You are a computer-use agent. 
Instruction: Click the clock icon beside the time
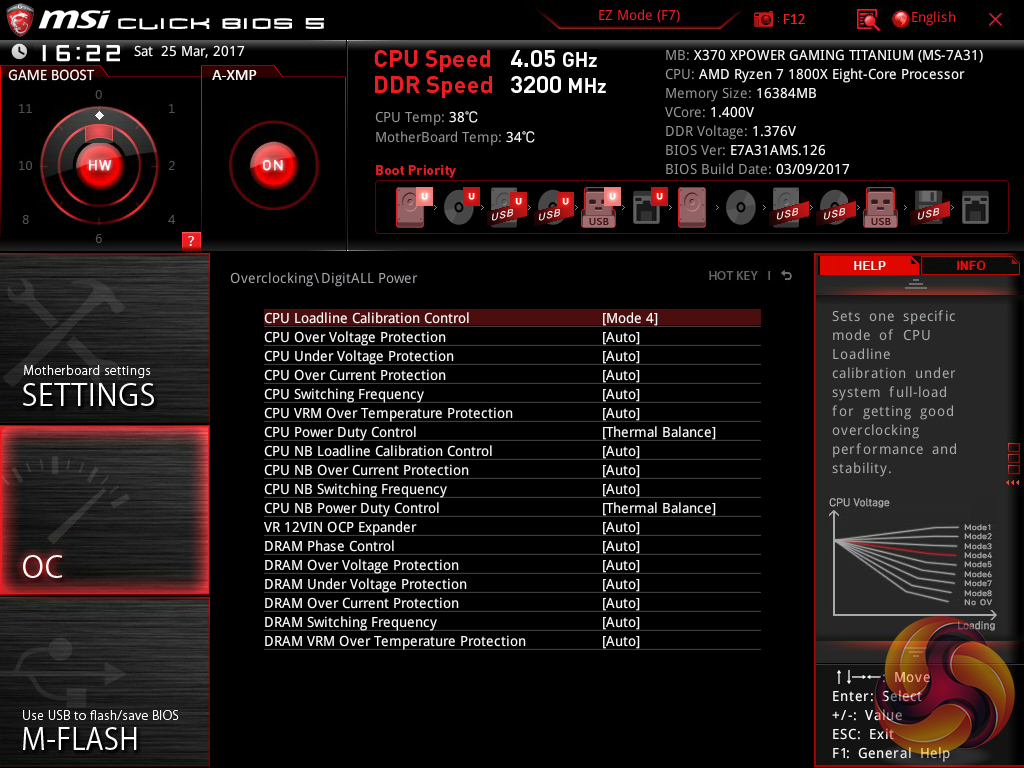click(20, 51)
